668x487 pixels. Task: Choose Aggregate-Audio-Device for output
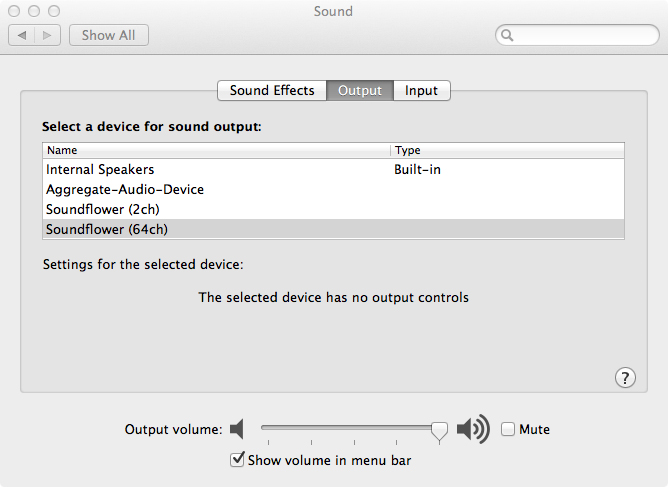click(x=125, y=189)
